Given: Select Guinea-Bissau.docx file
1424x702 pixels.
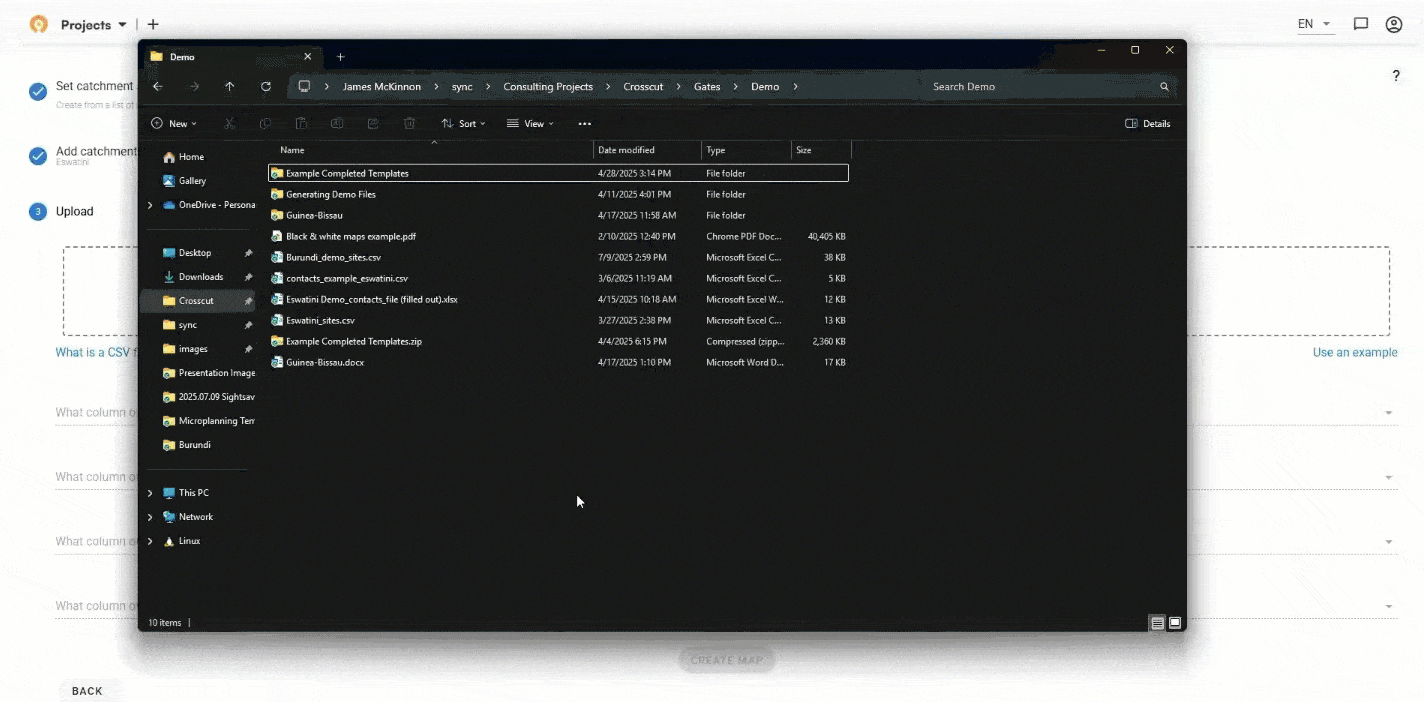Looking at the screenshot, I should click(x=558, y=362).
